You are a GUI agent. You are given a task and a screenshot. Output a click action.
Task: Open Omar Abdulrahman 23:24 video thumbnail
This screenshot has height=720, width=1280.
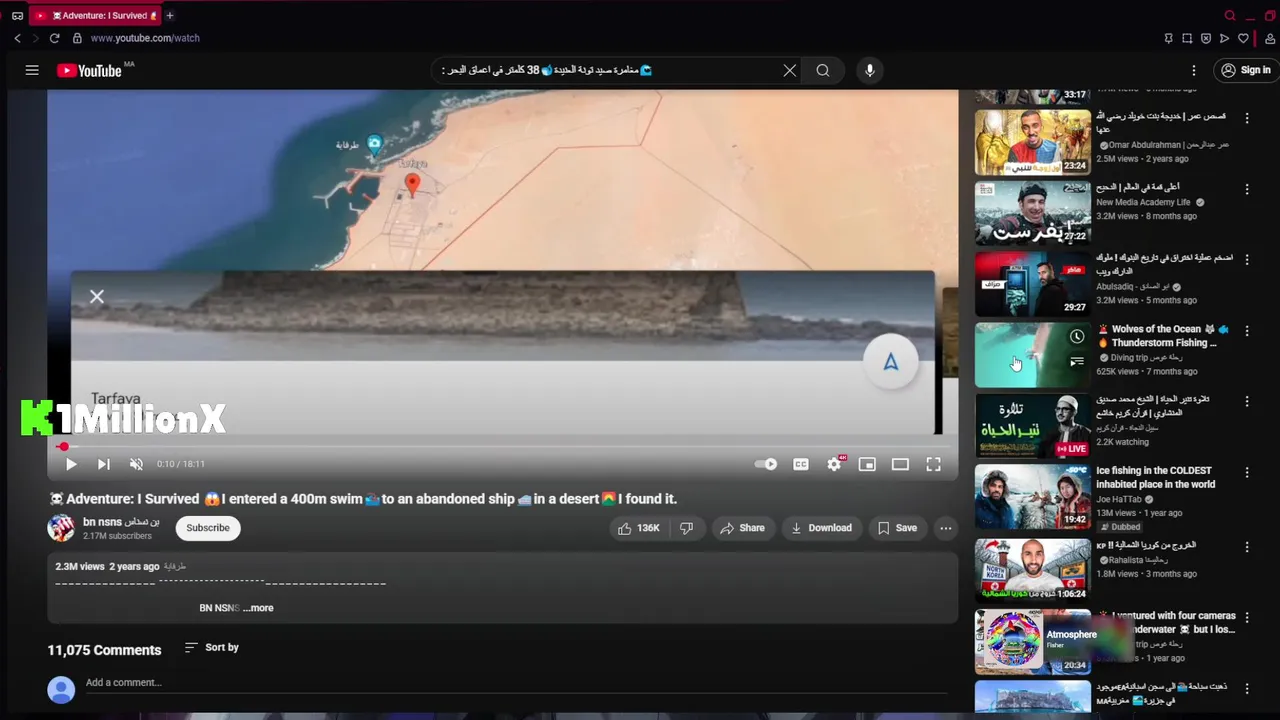tap(1033, 142)
